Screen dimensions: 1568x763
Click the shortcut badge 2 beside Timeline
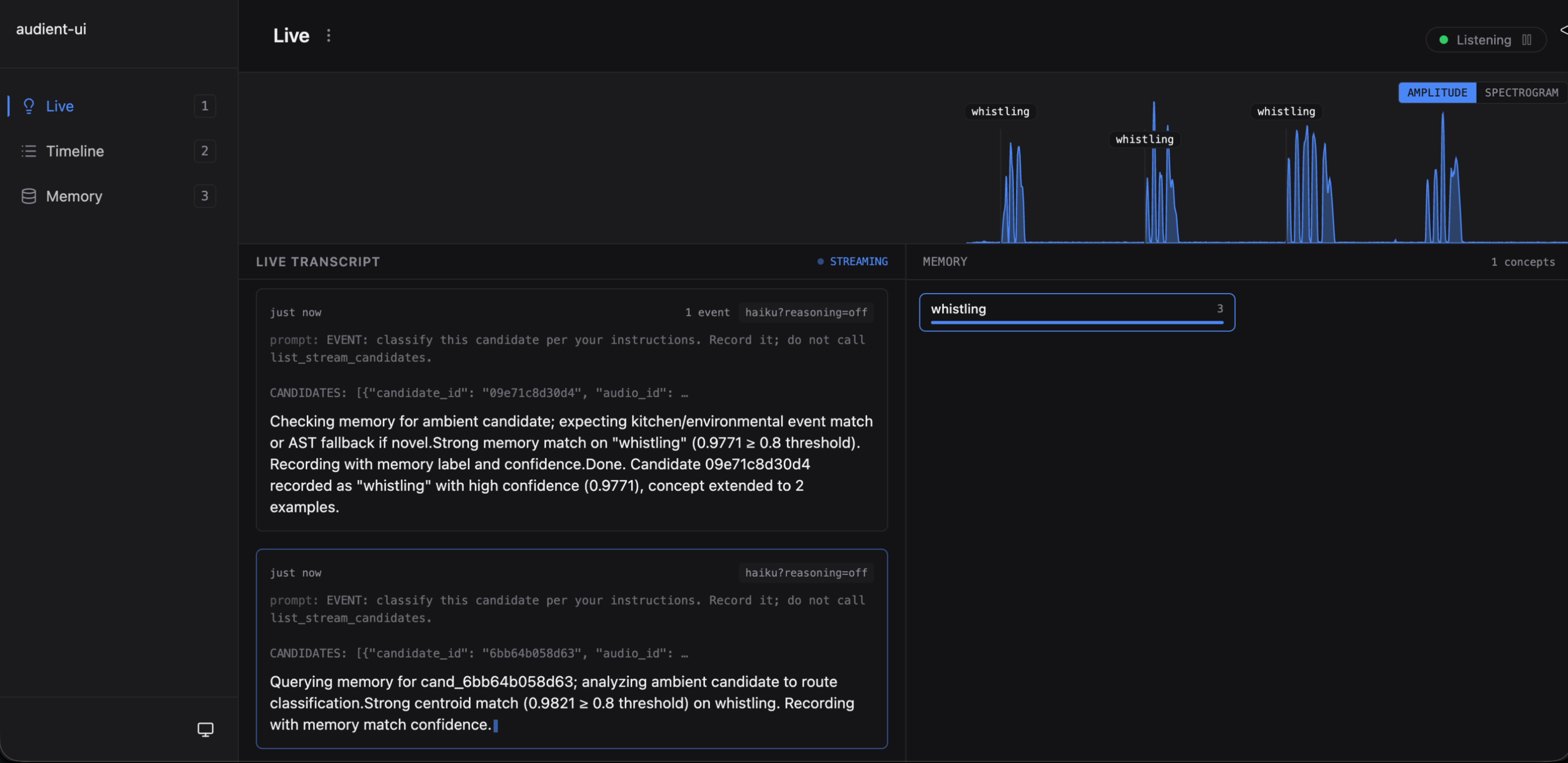click(x=205, y=151)
